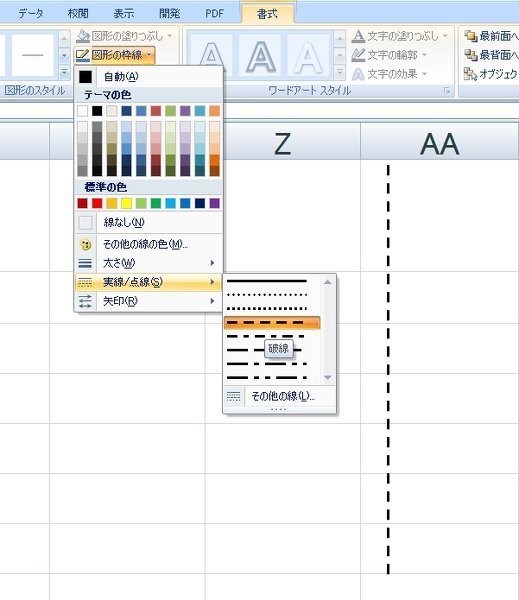The width and height of the screenshot is (519, 600).
Task: Click the 図形の塗りつぶし paint bucket icon
Action: (x=83, y=36)
